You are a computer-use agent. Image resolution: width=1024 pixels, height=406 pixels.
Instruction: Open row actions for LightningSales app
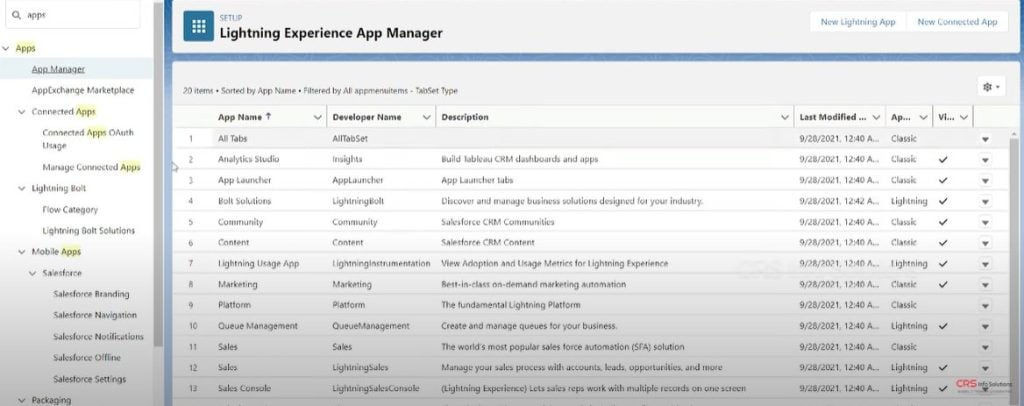click(x=985, y=369)
